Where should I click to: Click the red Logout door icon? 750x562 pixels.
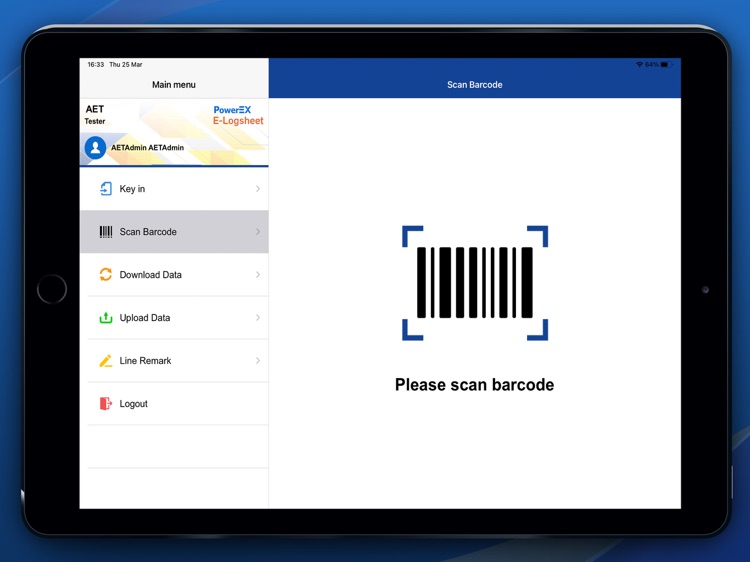point(106,404)
